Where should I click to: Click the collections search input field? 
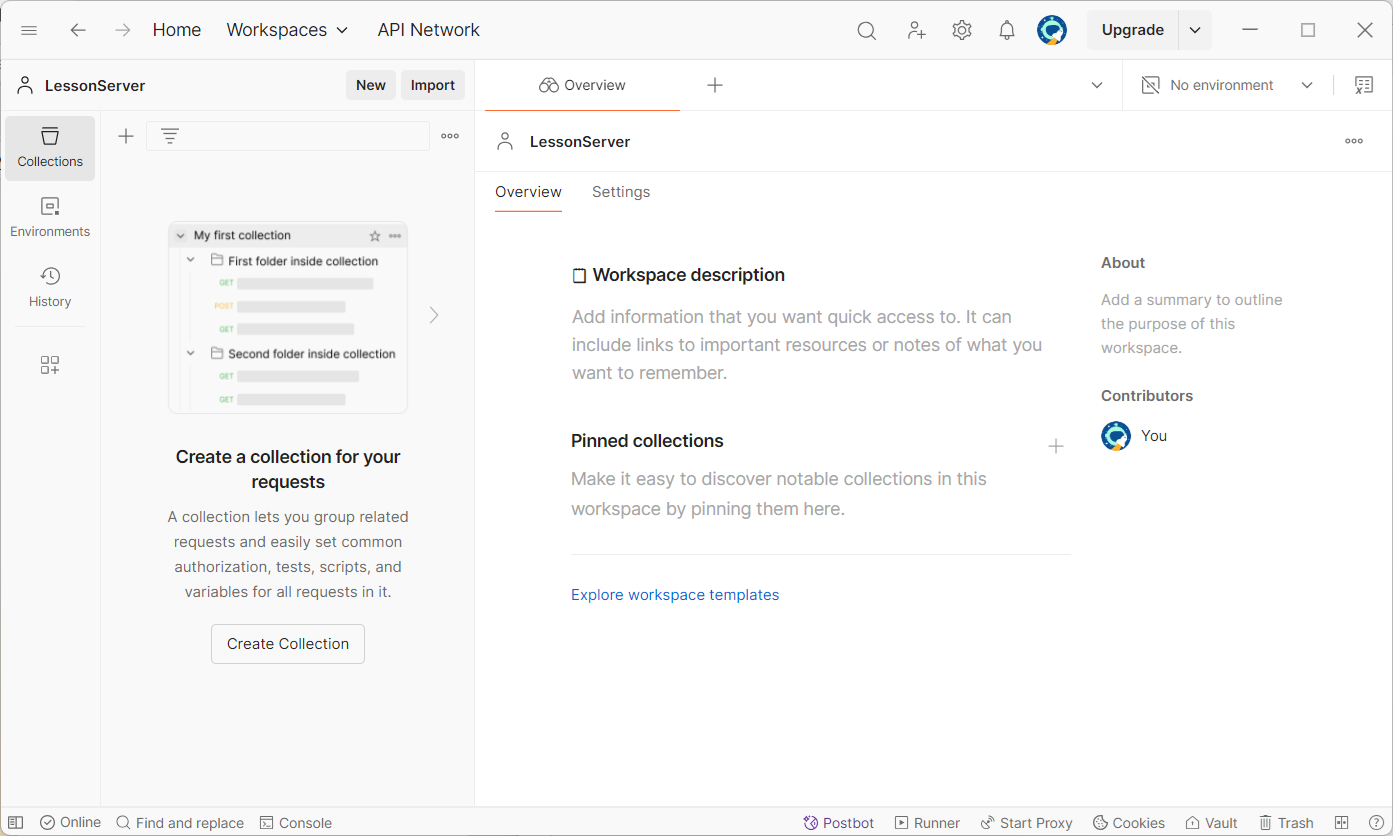coord(288,136)
